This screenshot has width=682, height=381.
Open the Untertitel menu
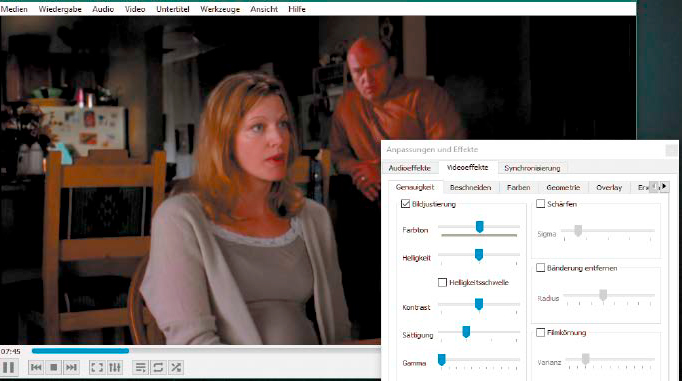tap(173, 9)
